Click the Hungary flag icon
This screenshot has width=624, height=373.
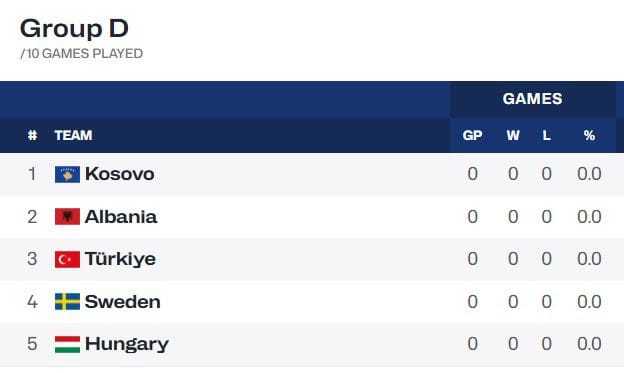[67, 344]
